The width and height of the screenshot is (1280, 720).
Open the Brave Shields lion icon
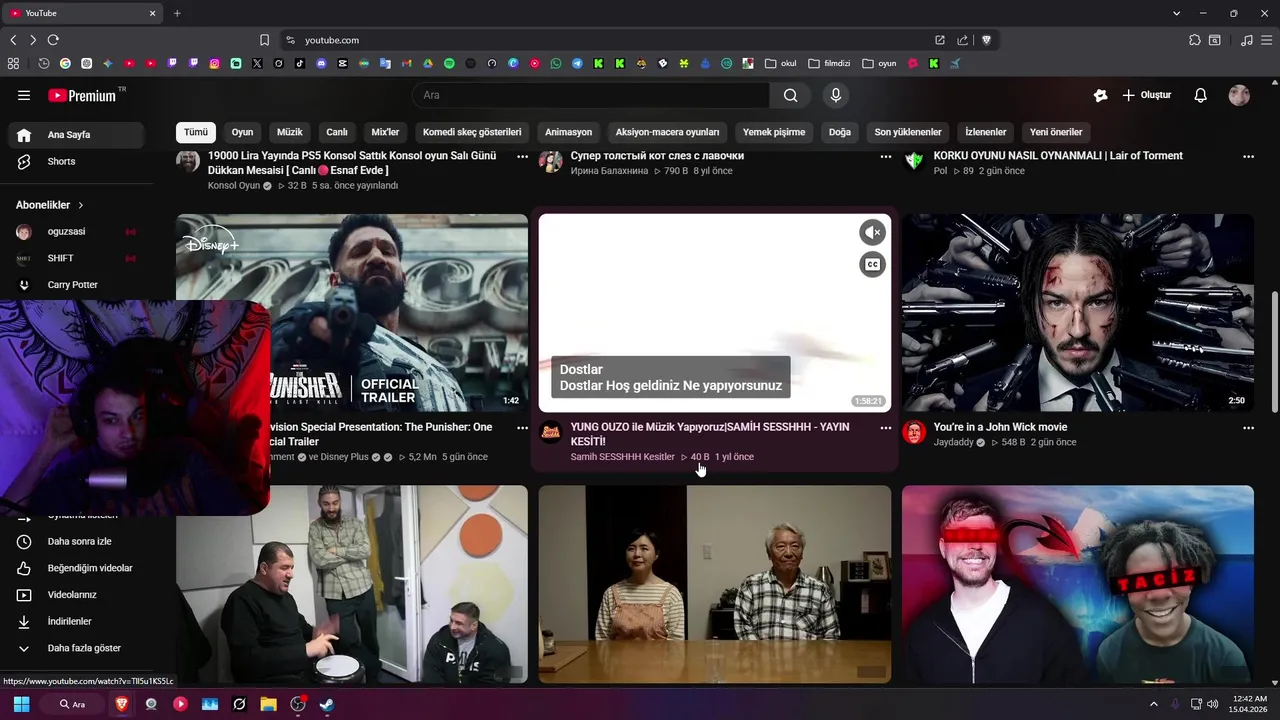pyautogui.click(x=986, y=40)
